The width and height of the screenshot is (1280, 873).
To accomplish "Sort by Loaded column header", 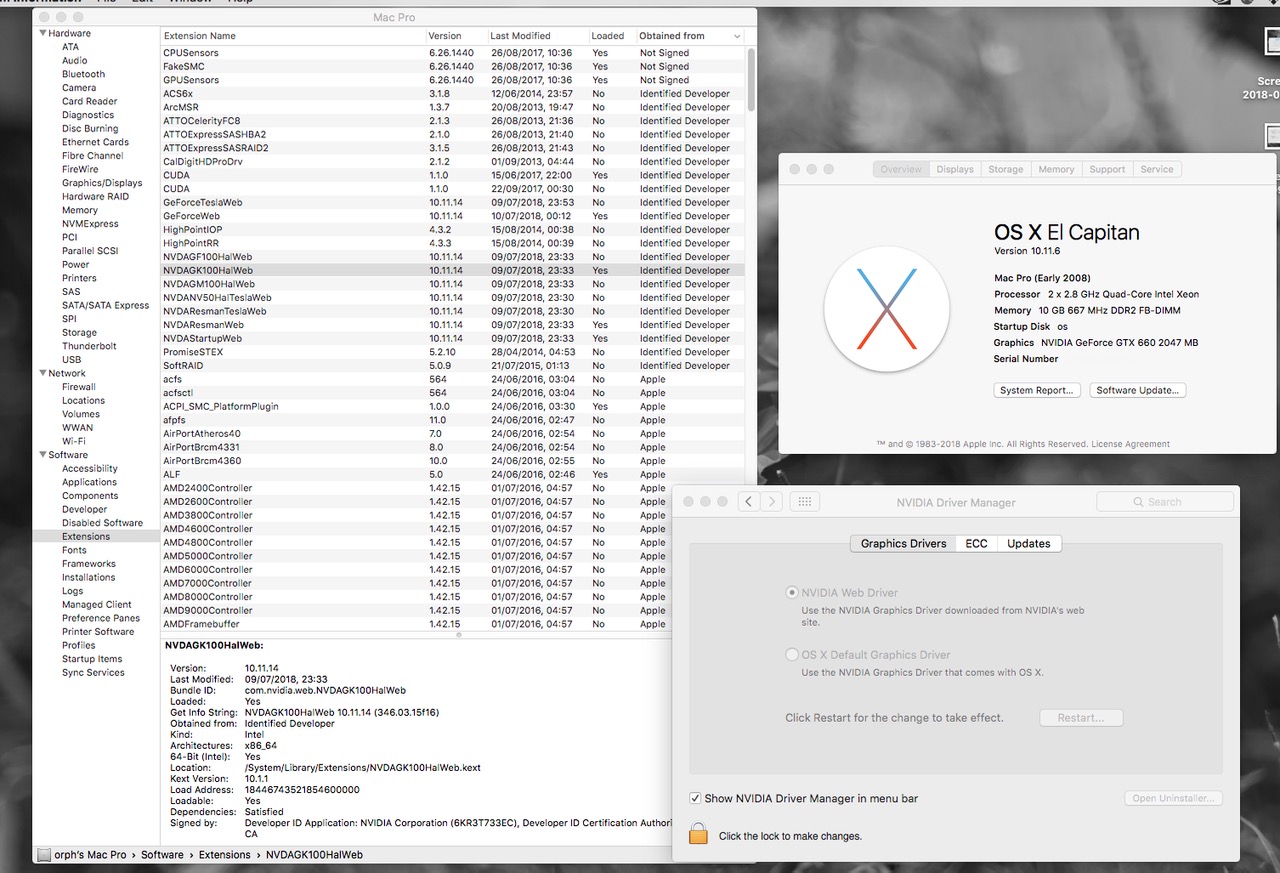I will tap(613, 36).
